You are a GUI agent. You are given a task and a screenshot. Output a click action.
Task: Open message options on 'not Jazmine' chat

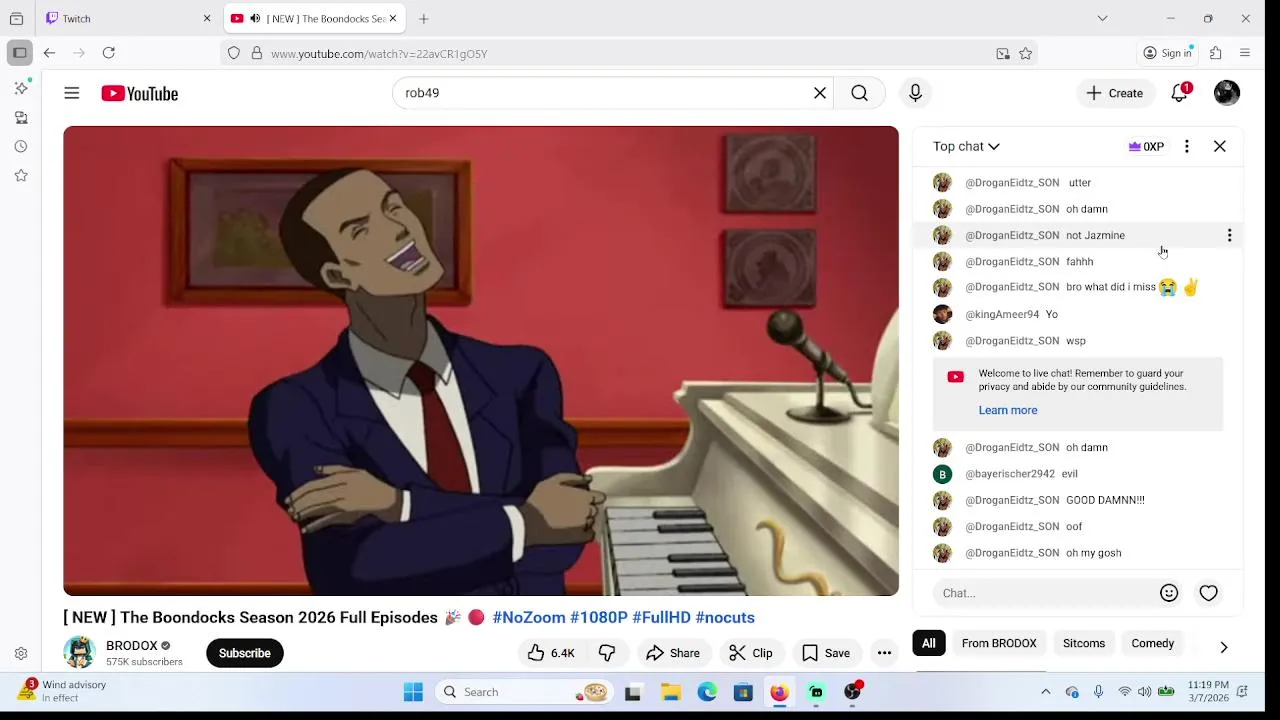click(x=1229, y=235)
